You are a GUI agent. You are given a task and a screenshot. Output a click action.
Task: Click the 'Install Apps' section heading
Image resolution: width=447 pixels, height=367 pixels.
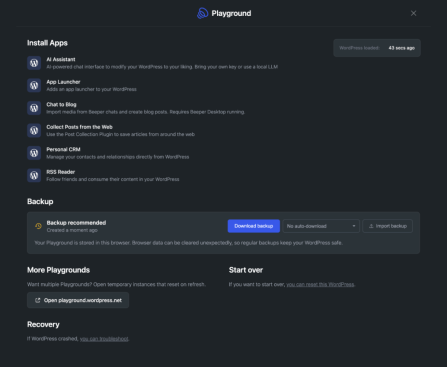click(47, 43)
